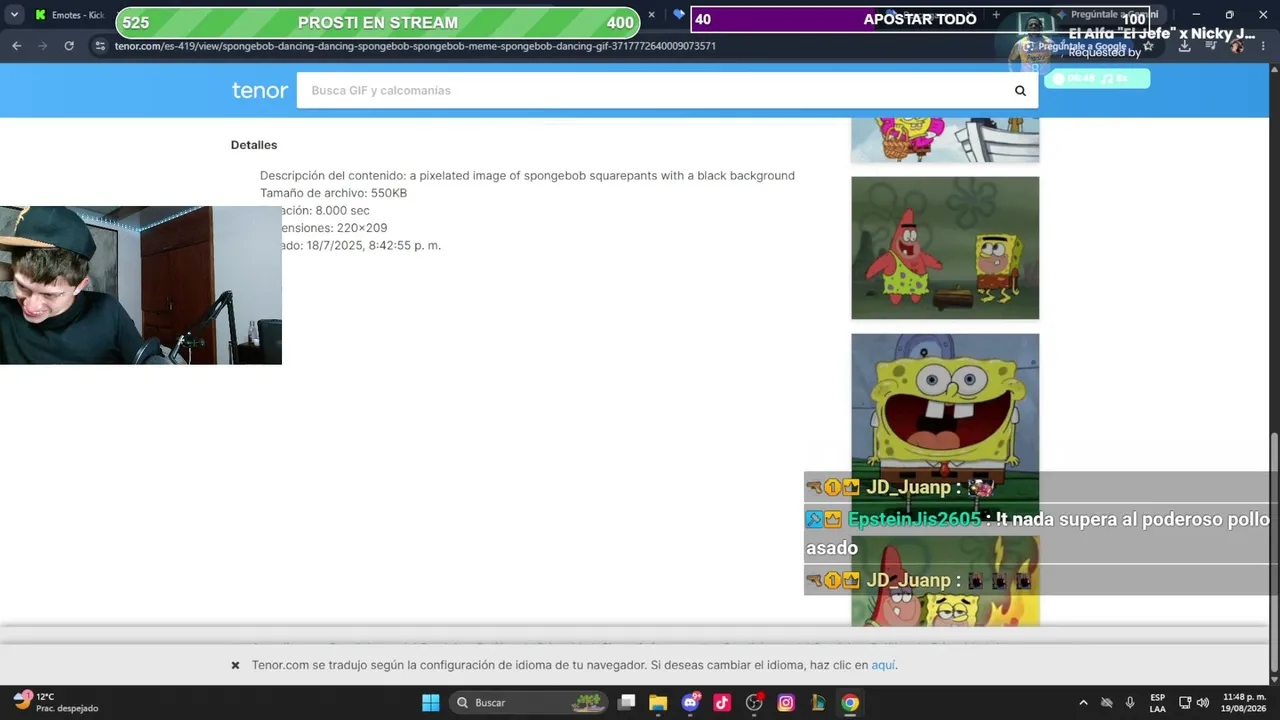Click the 'Tamaño de archivo: 550KB' line

coord(333,193)
